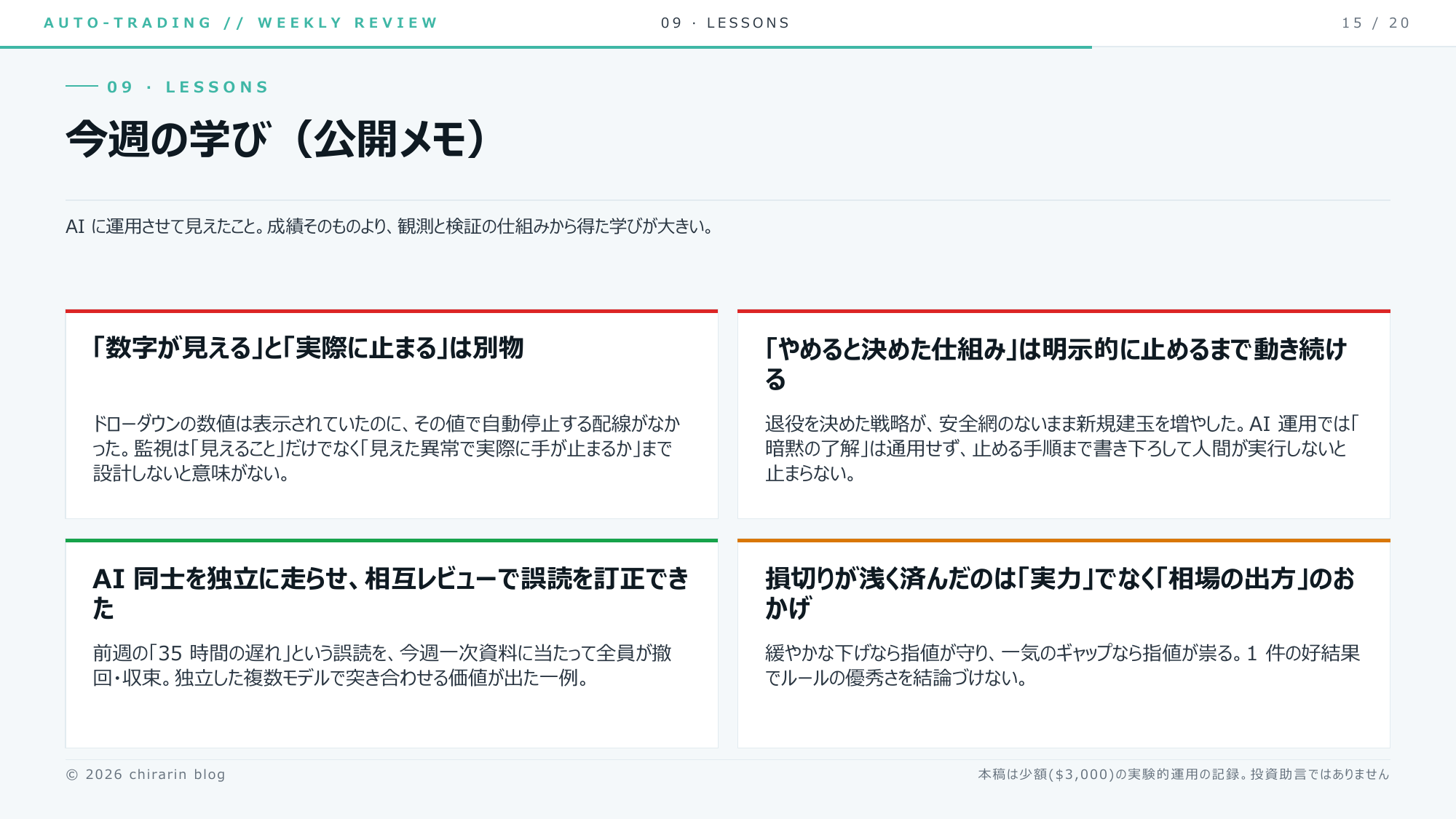
Task: Click the green progress bar under the header
Action: [546, 47]
